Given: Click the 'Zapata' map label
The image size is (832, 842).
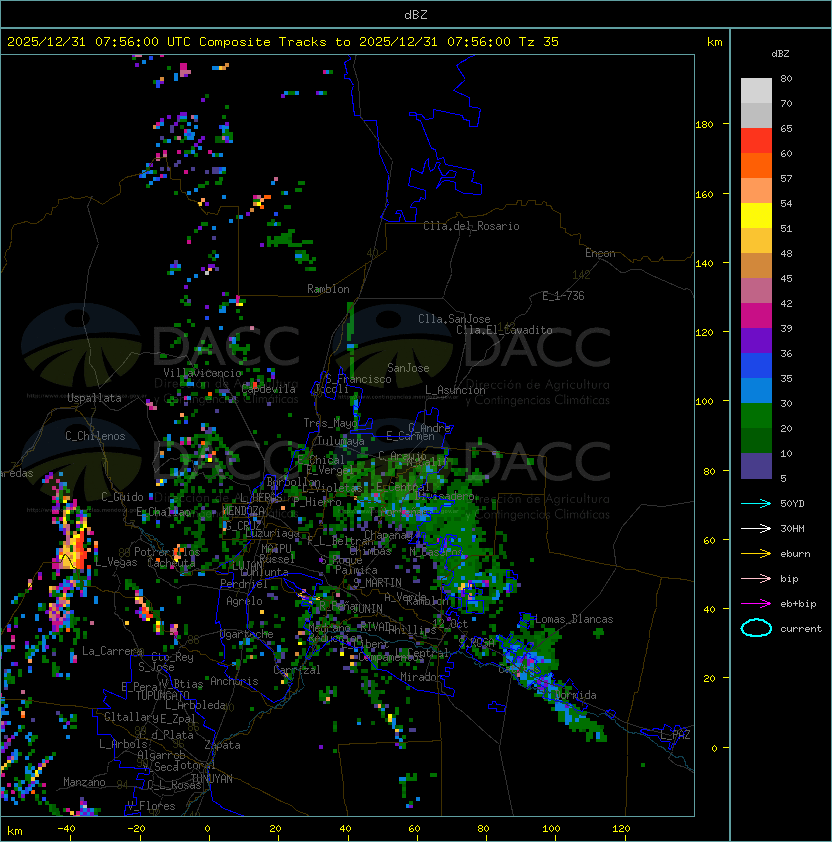Looking at the screenshot, I should coord(222,745).
